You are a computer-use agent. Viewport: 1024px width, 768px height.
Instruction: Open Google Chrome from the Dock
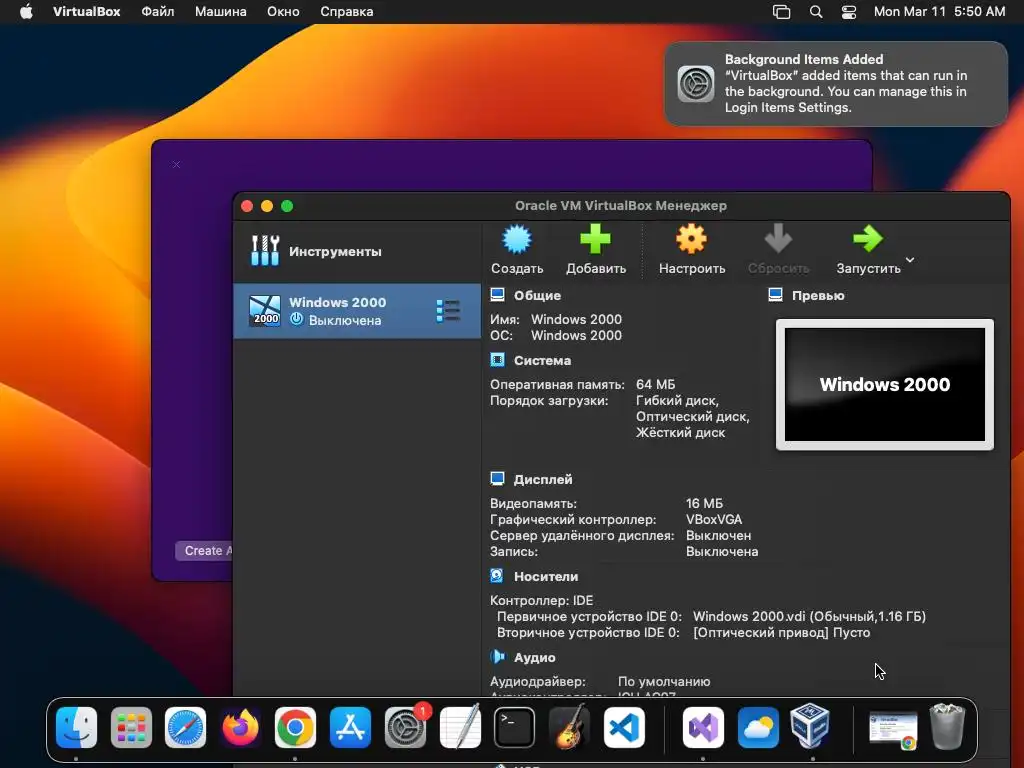295,727
